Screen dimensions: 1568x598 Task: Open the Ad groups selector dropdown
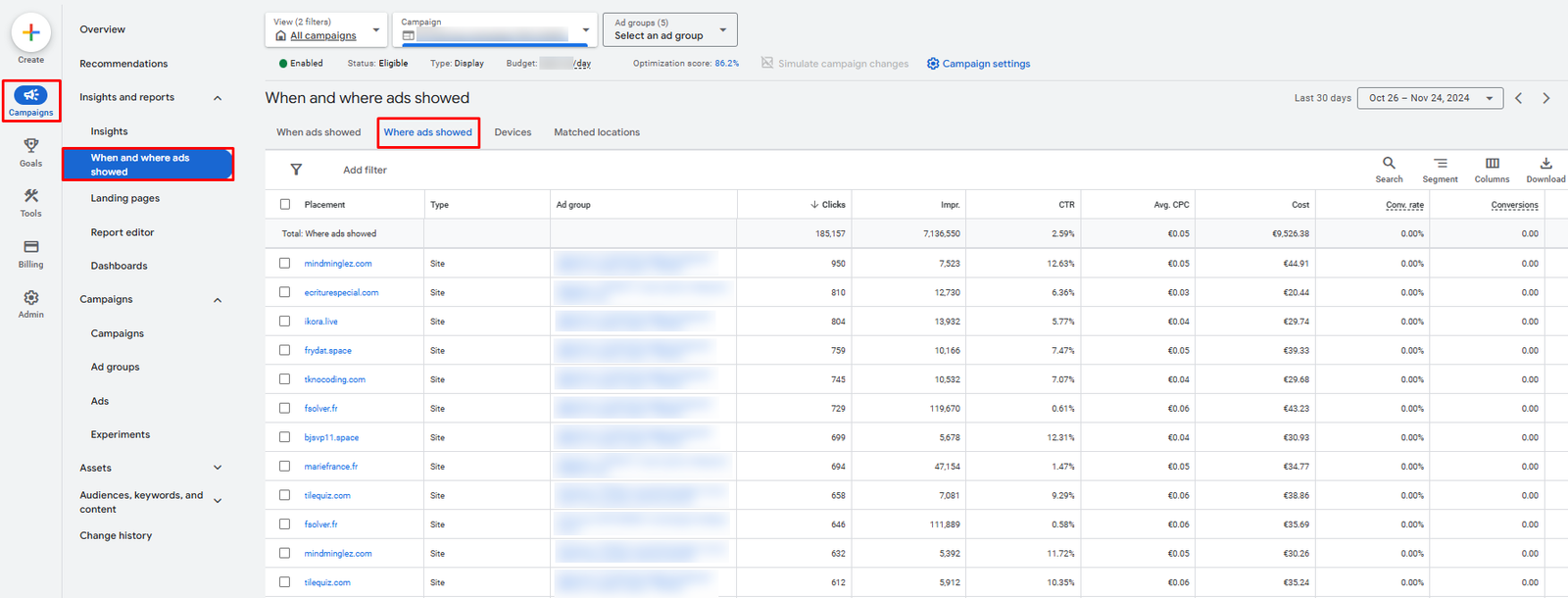pyautogui.click(x=670, y=29)
